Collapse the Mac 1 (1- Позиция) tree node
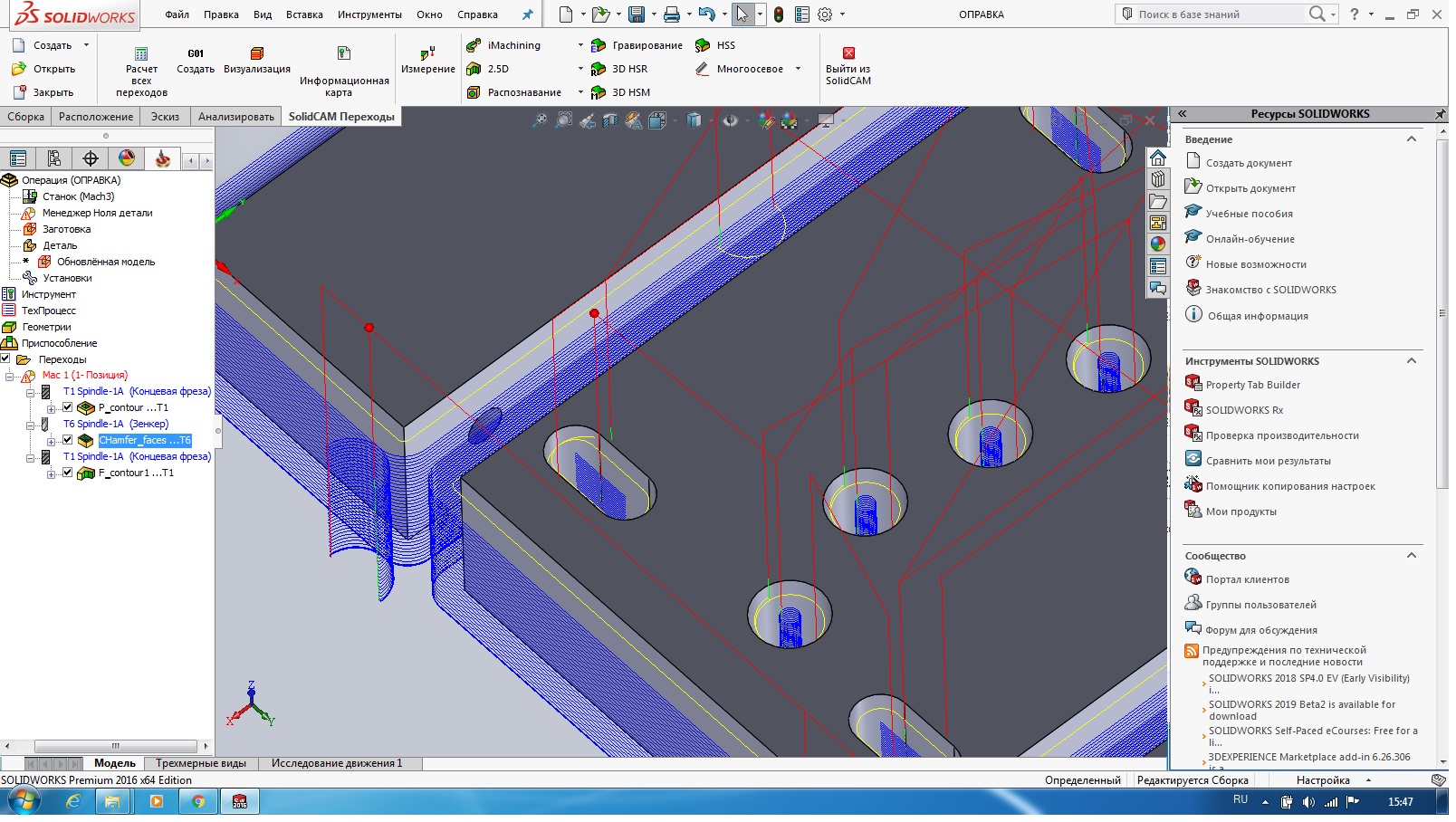This screenshot has height=822, width=1456. pyautogui.click(x=9, y=377)
